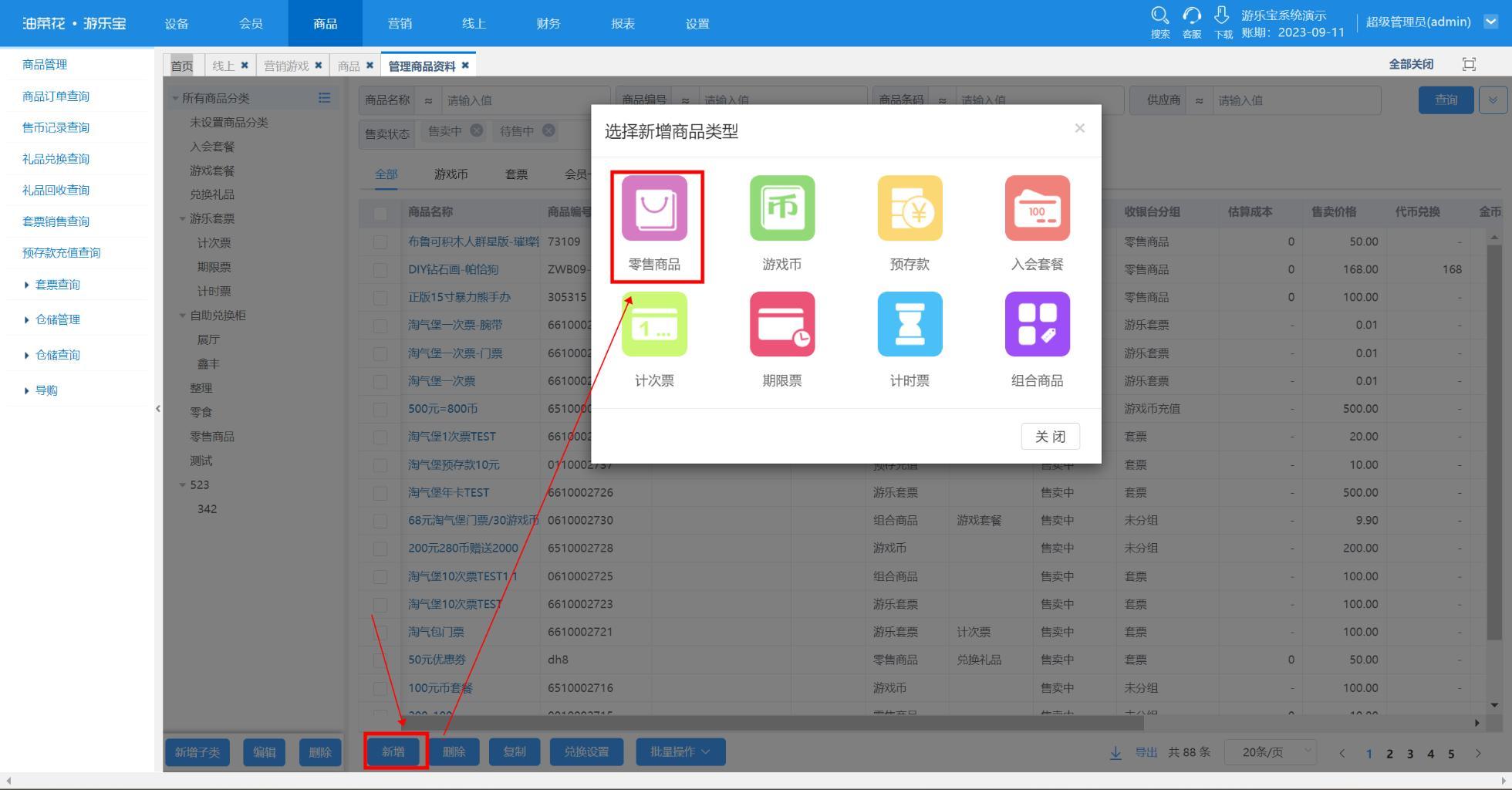
Task: Click the category list menu icon
Action: pos(324,98)
